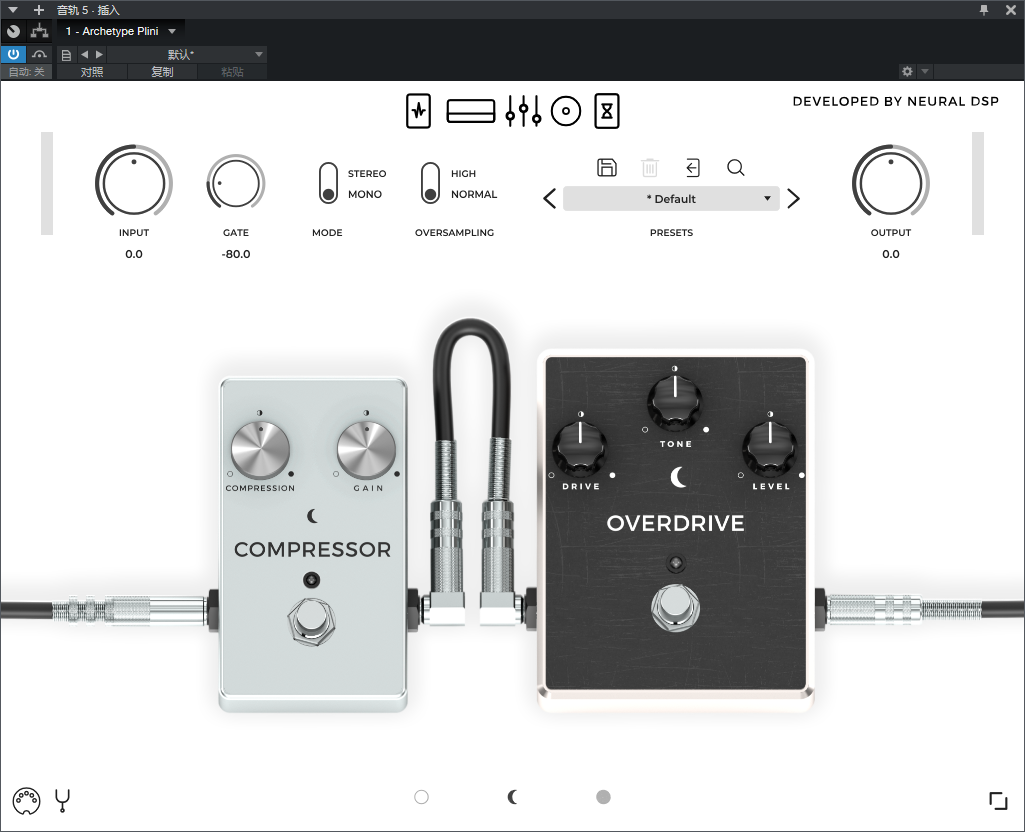Click the 粘贴 paste button
This screenshot has height=832, width=1025.
[x=232, y=72]
